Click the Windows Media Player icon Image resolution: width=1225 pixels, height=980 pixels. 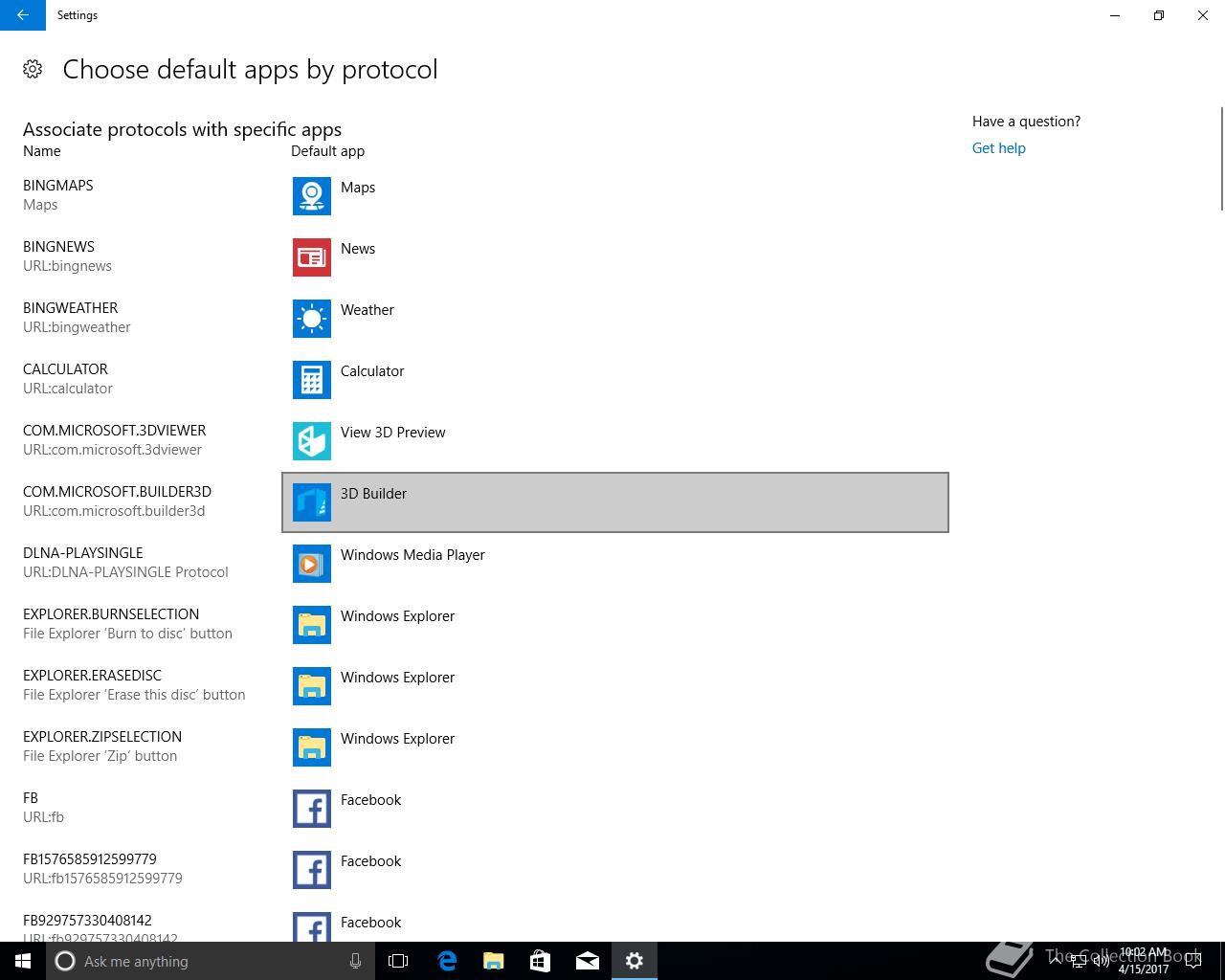click(x=312, y=564)
